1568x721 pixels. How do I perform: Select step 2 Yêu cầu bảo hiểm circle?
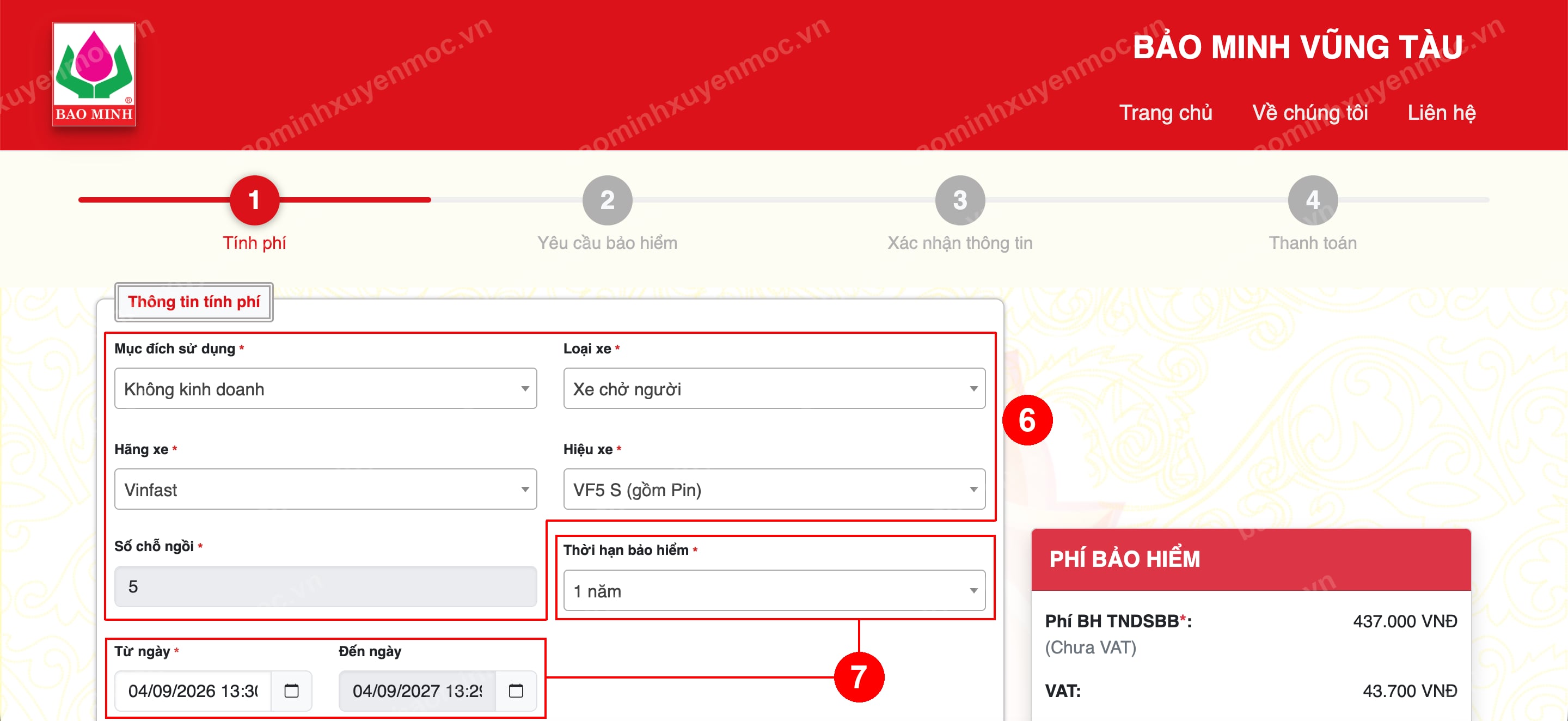(608, 200)
